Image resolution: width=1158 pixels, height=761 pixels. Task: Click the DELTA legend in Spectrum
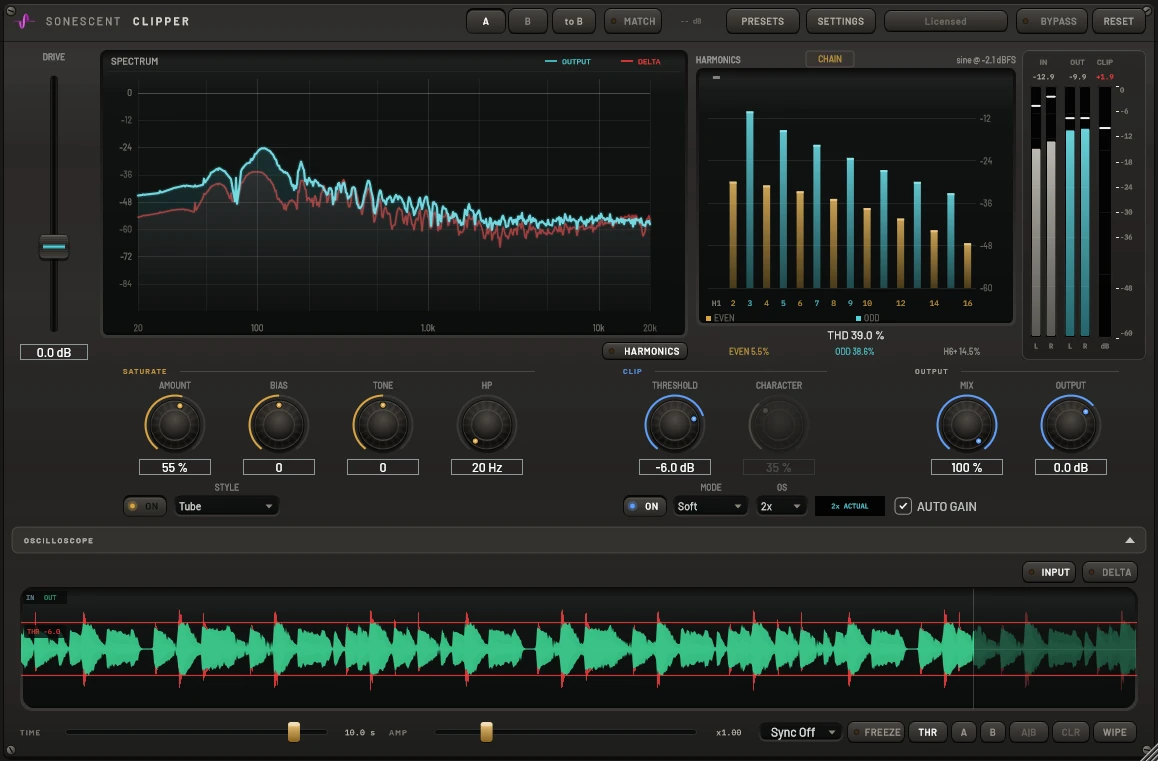click(640, 61)
